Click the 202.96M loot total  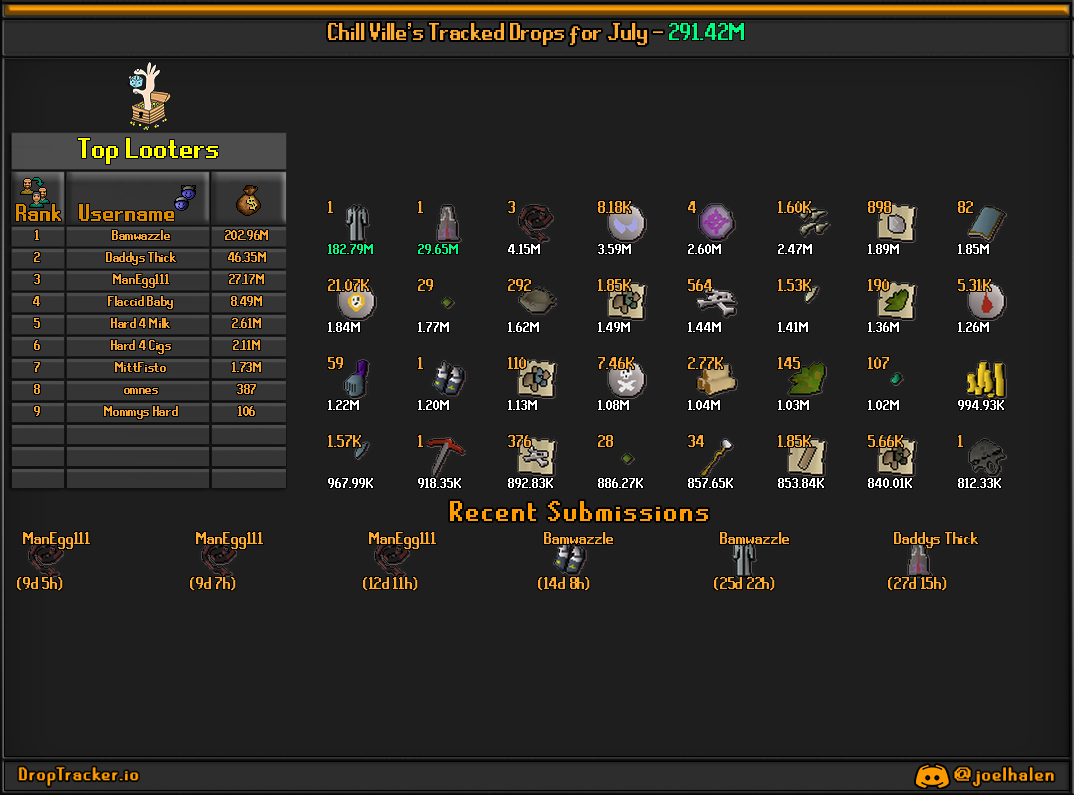[x=247, y=236]
